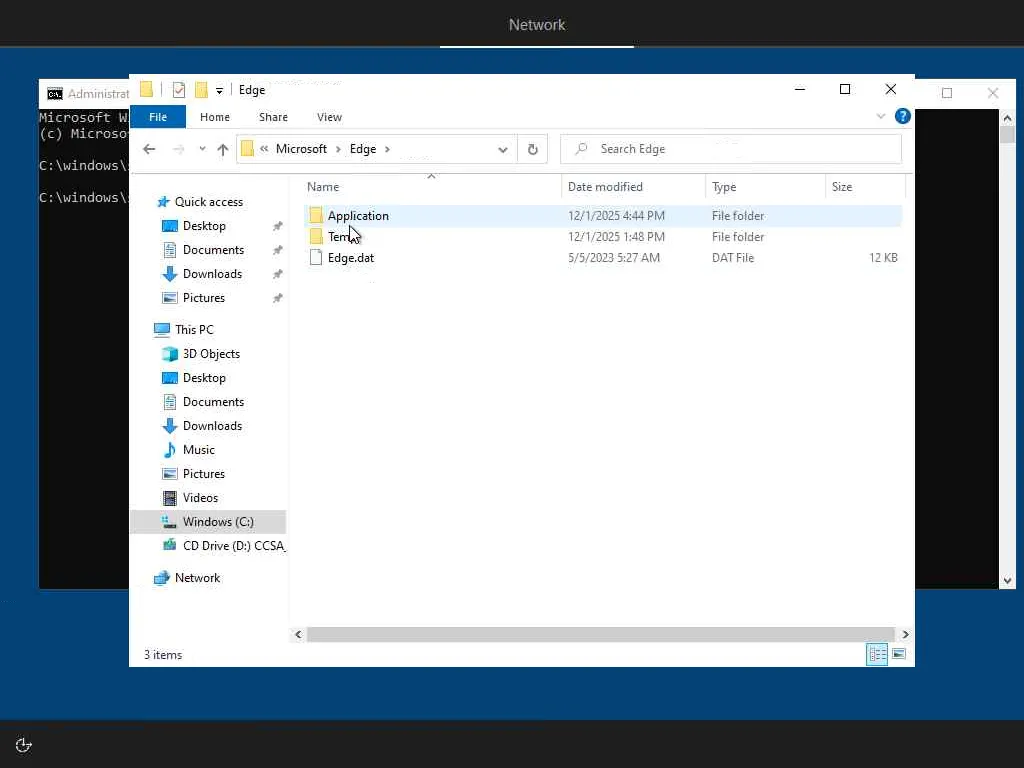Open the Music folder
The width and height of the screenshot is (1024, 768).
coord(199,450)
